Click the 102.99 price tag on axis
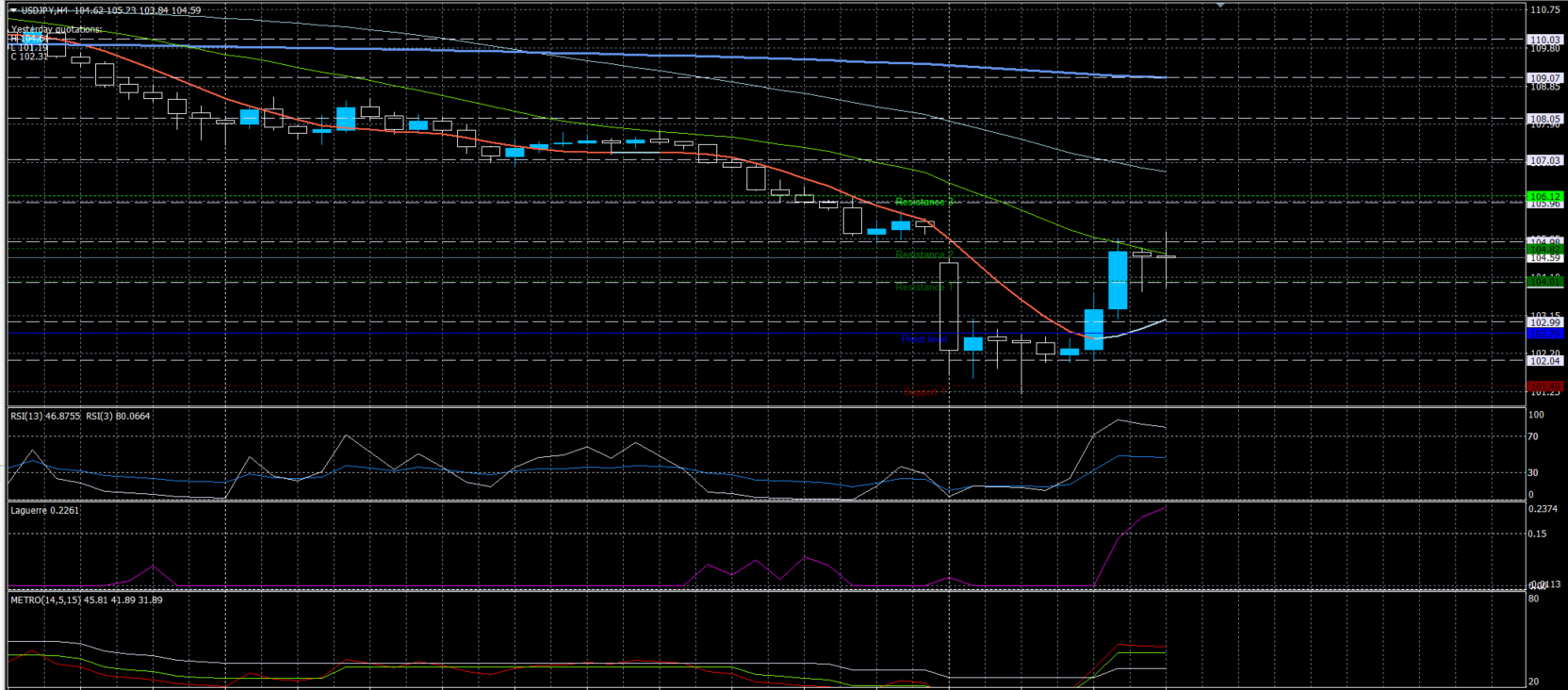The width and height of the screenshot is (1568, 690). pos(1544,322)
